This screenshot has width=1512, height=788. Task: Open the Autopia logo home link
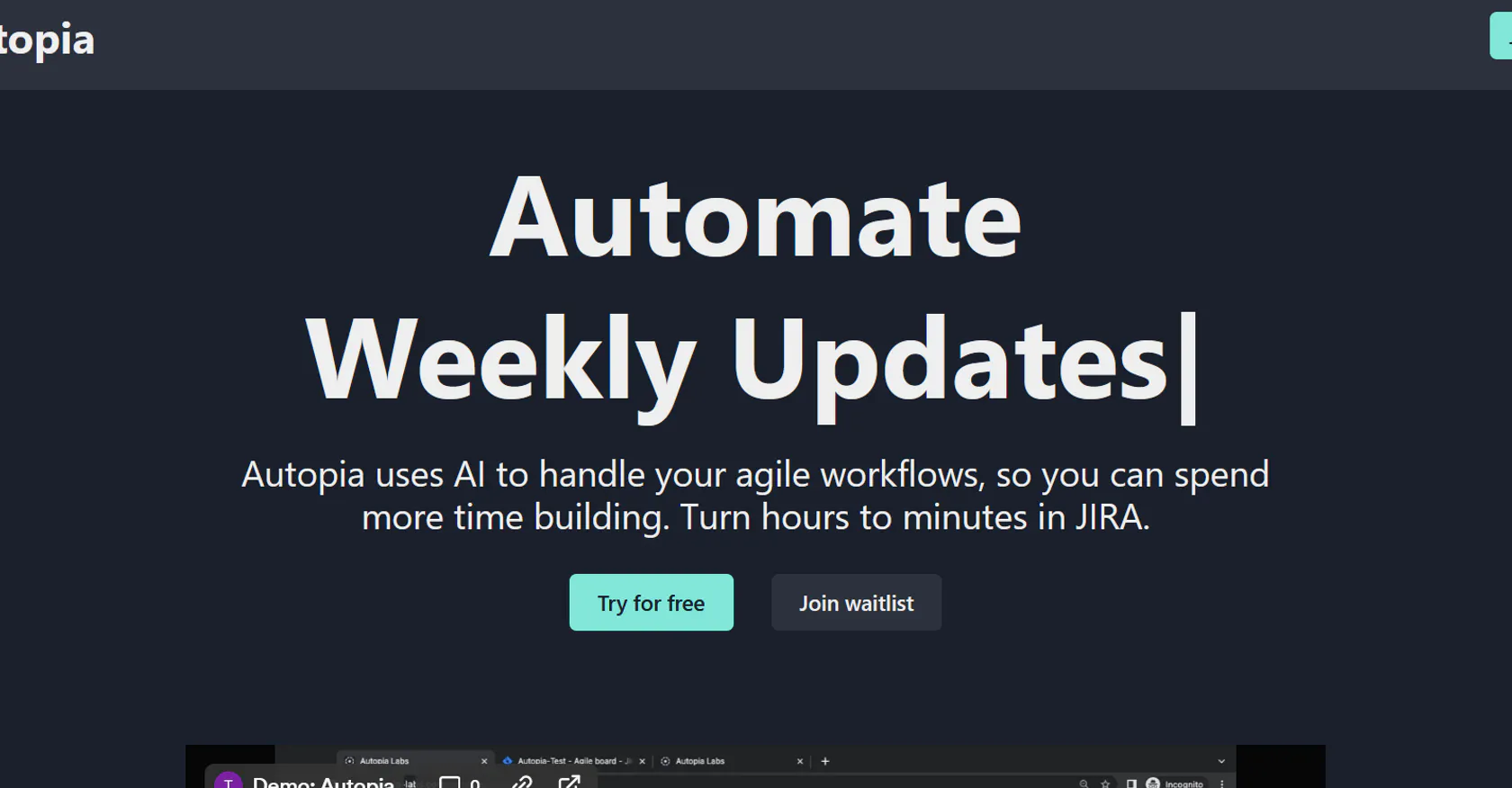tap(47, 40)
